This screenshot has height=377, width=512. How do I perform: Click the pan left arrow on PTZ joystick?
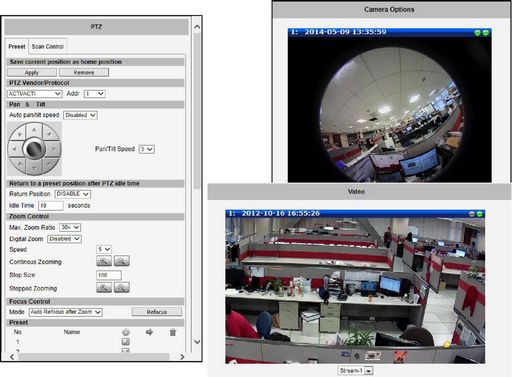tap(14, 149)
